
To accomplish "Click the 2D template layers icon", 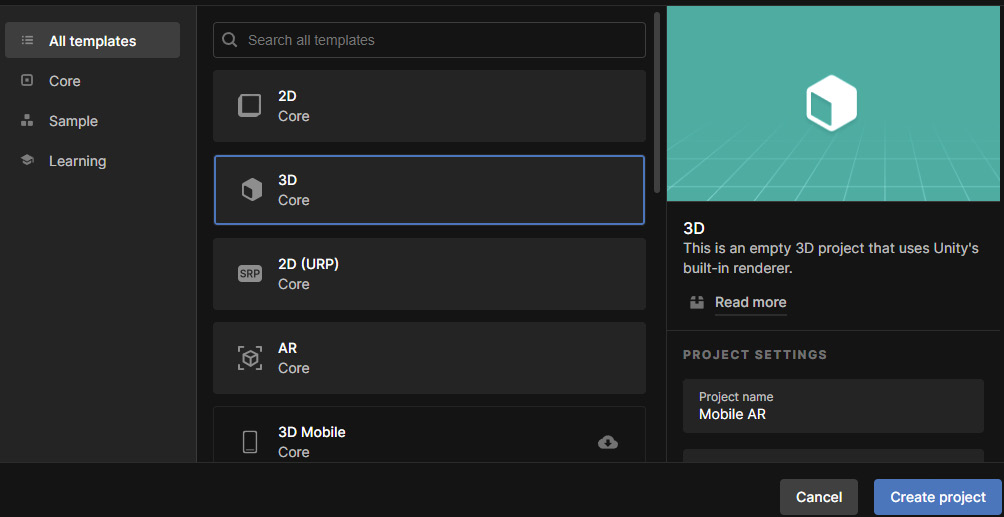I will 250,106.
